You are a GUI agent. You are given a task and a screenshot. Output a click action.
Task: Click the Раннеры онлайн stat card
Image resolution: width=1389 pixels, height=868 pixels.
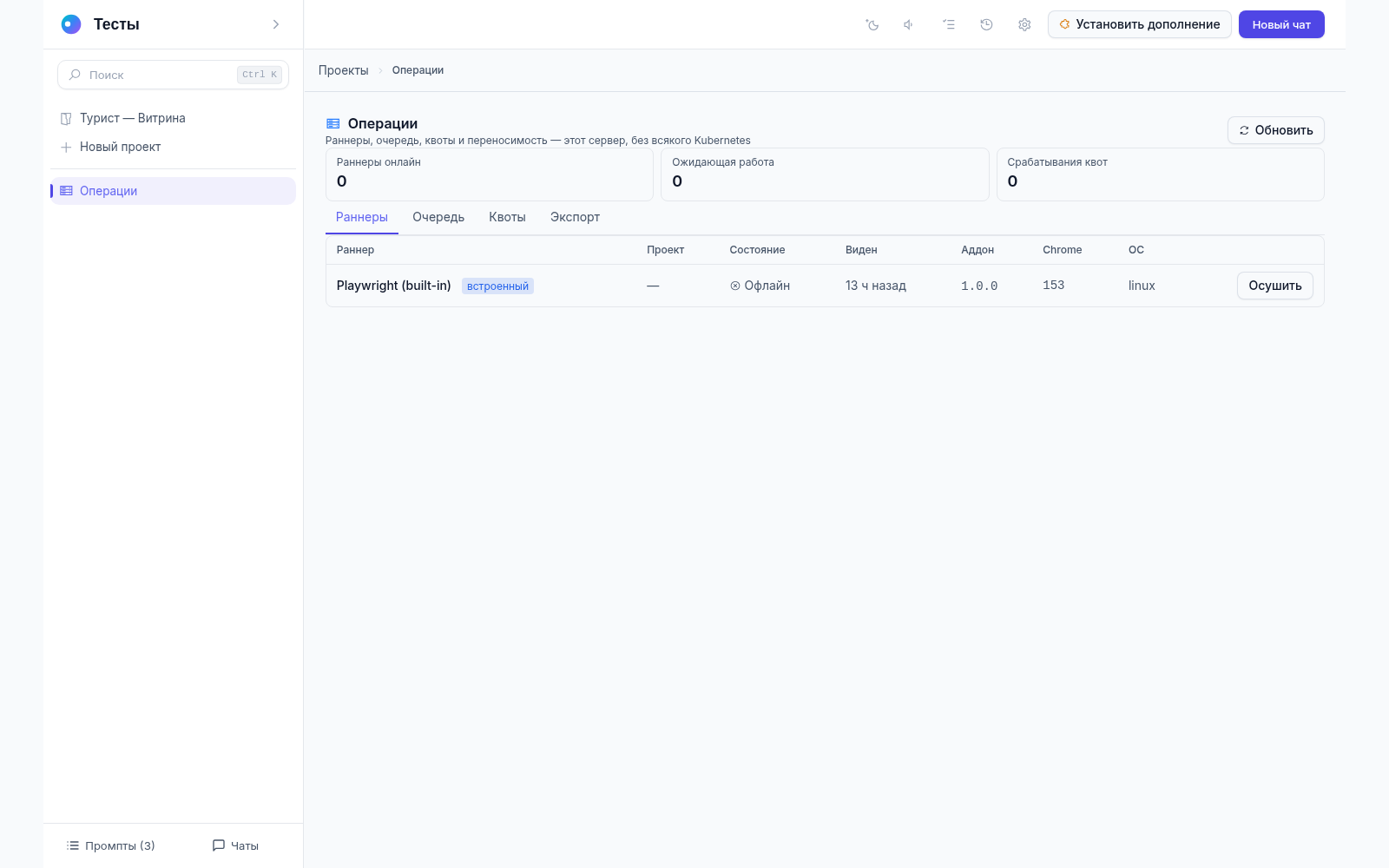click(490, 174)
